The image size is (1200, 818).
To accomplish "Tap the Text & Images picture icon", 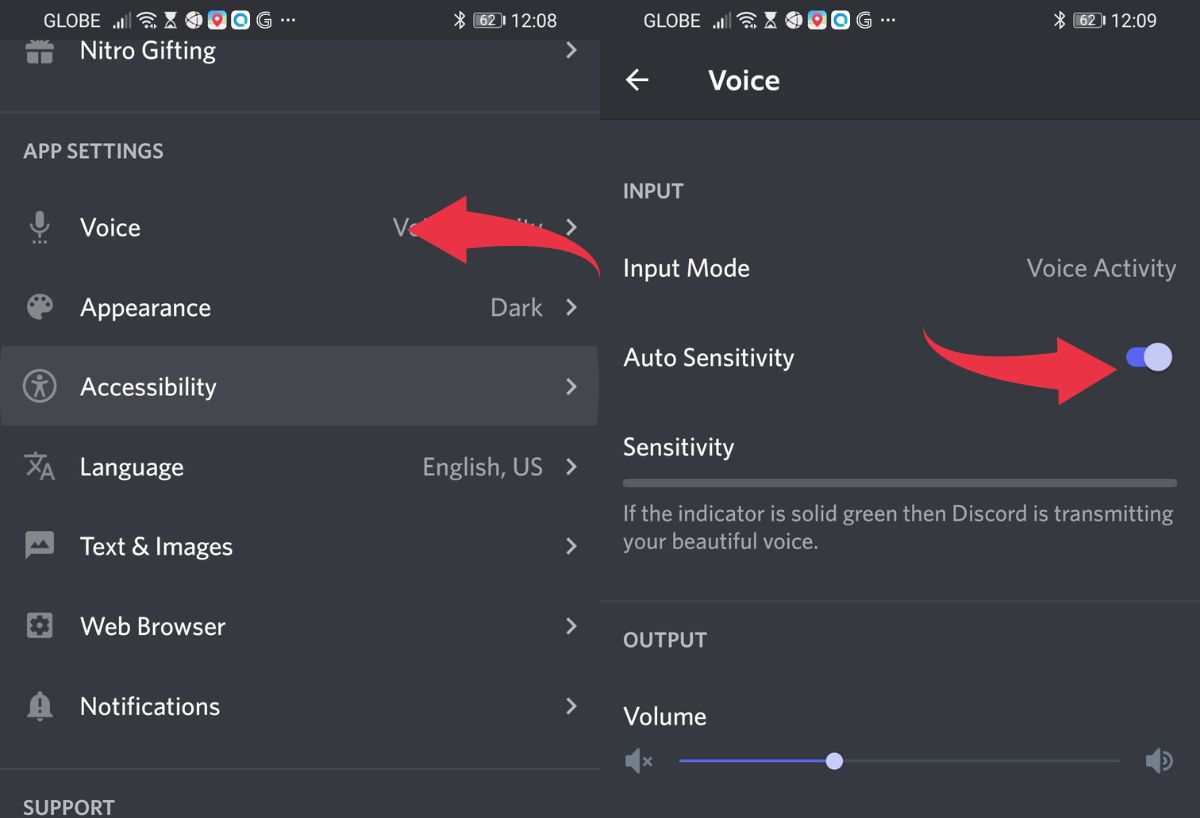I will pos(40,546).
